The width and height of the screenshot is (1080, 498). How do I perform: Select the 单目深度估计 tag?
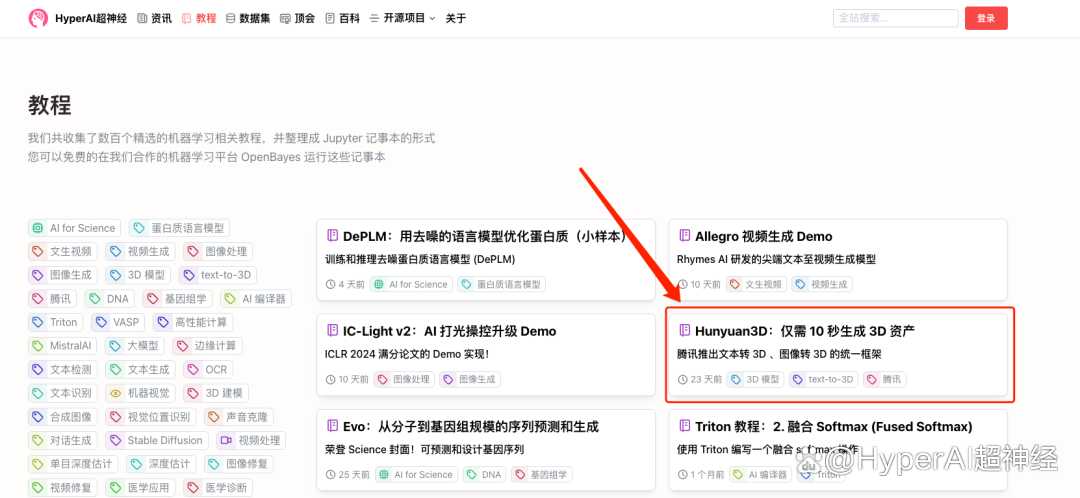[74, 463]
